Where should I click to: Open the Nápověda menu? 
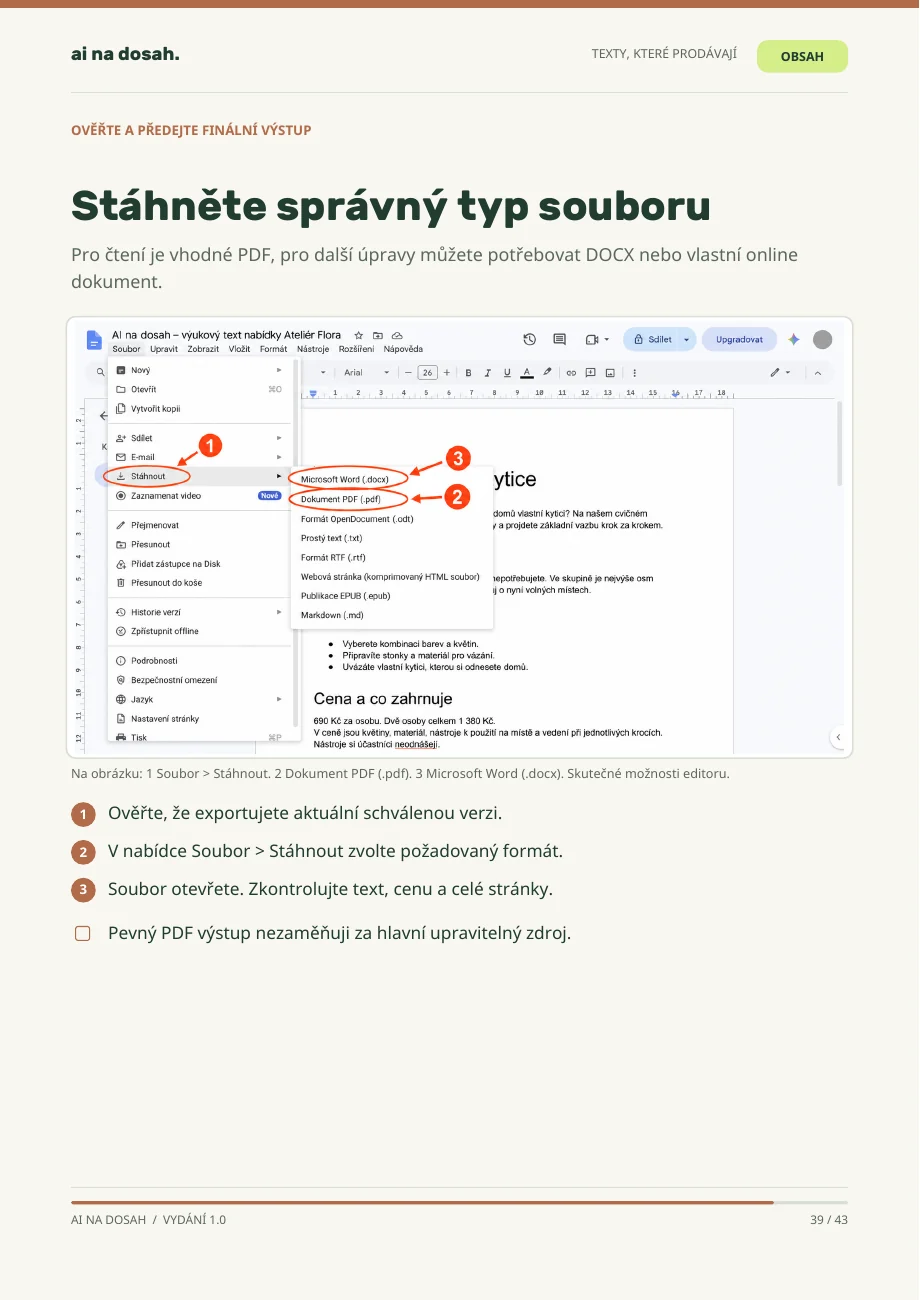click(403, 349)
